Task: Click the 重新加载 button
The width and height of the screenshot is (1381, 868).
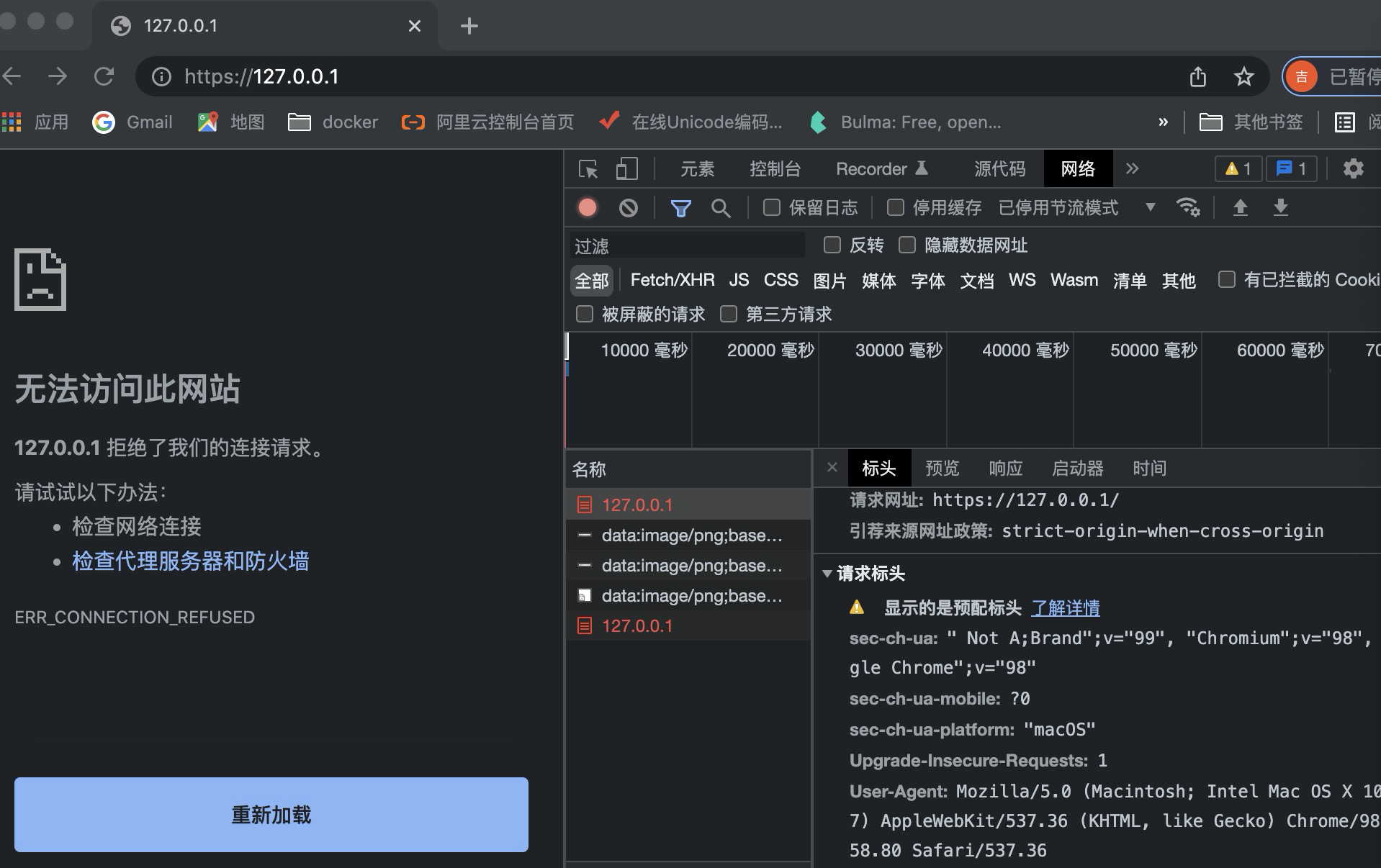Action: (271, 815)
